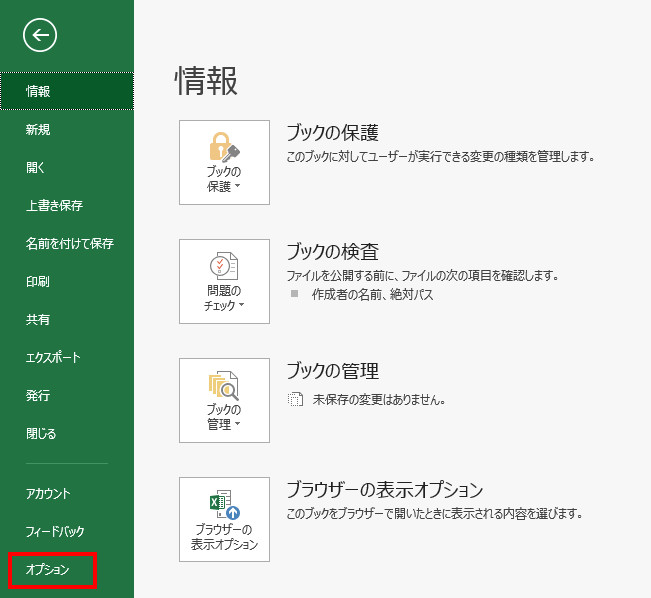Screen dimensions: 651x598
Task: Click the 情報 page title
Action: point(206,81)
